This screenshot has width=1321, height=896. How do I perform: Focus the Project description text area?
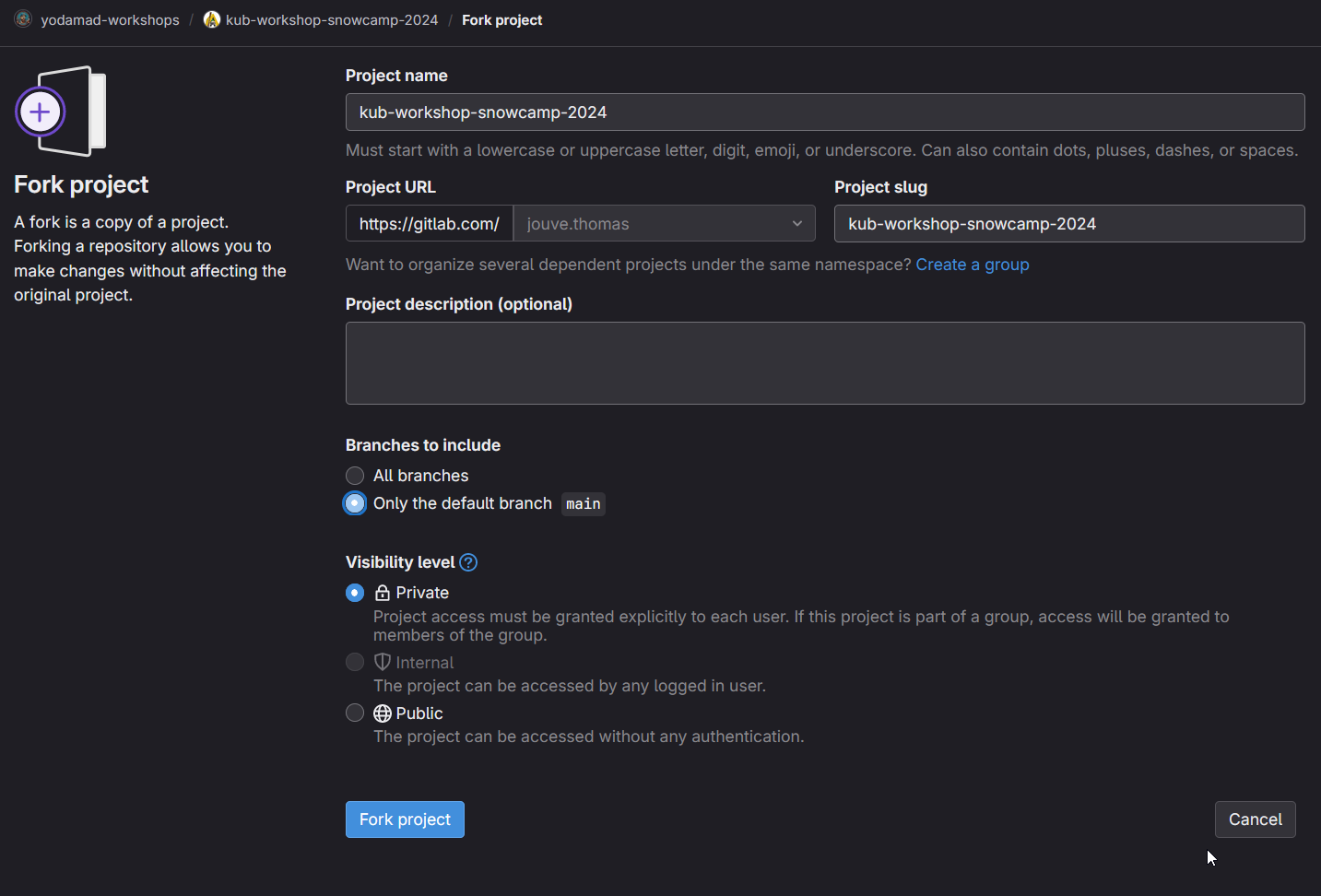pyautogui.click(x=824, y=363)
